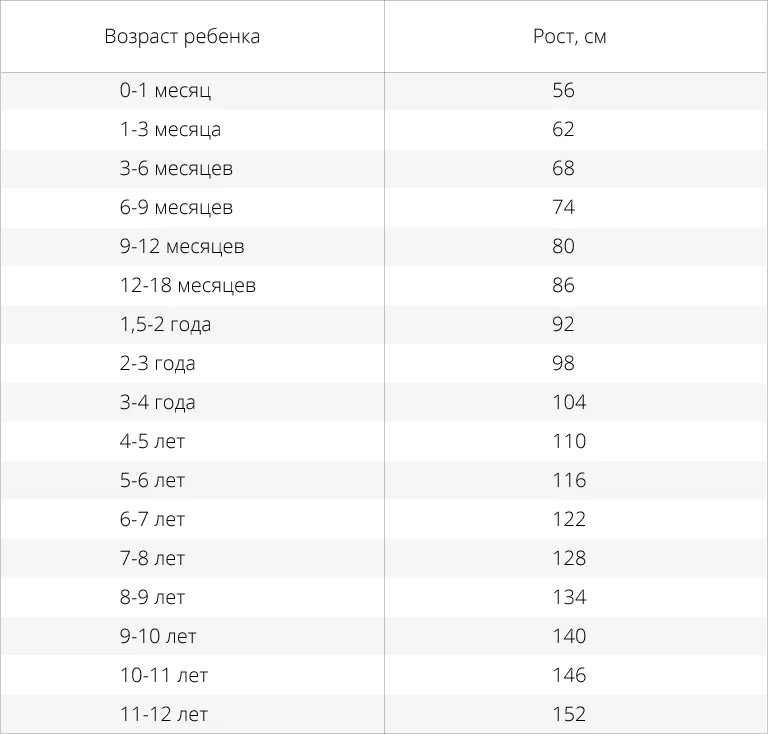Click the "Возраст ребенка" column header
The width and height of the screenshot is (768, 734).
tap(182, 37)
